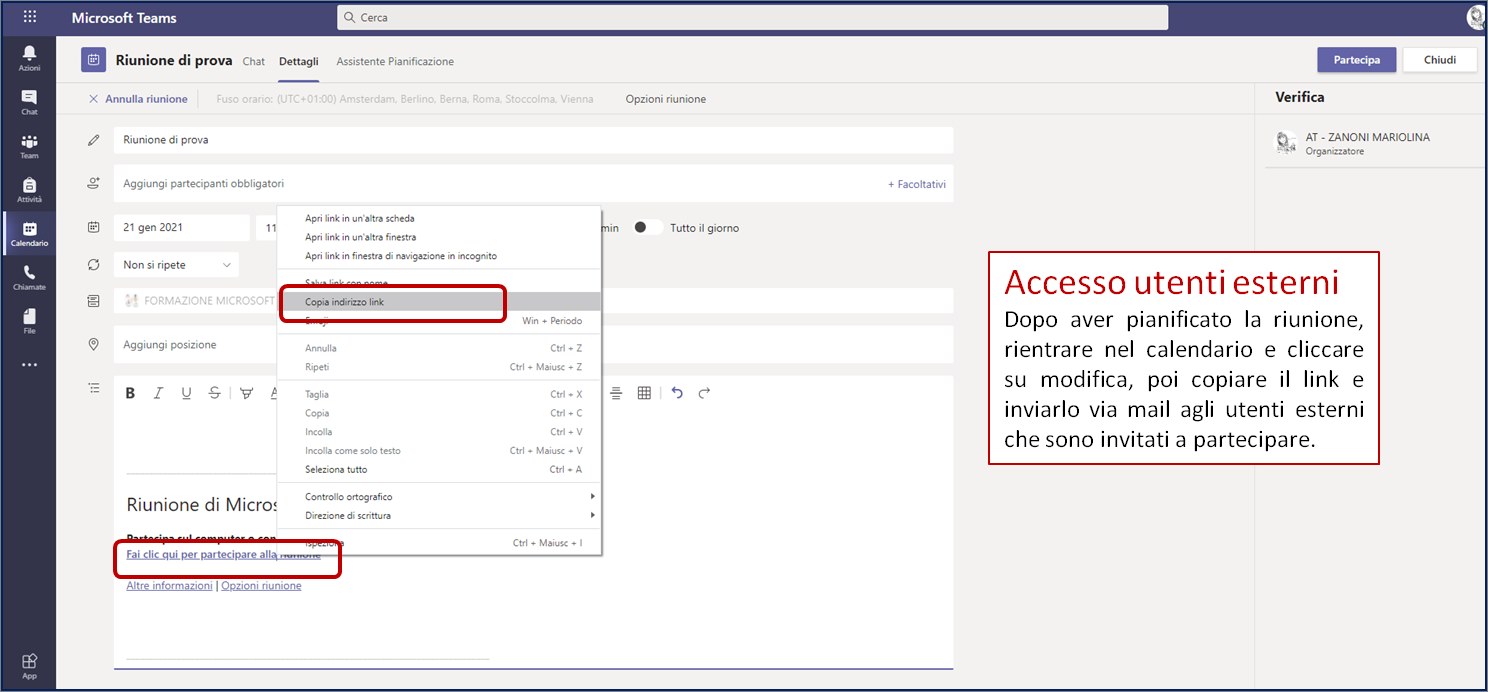Viewport: 1488px width, 692px height.
Task: Select the Dettagli tab
Action: pos(299,61)
